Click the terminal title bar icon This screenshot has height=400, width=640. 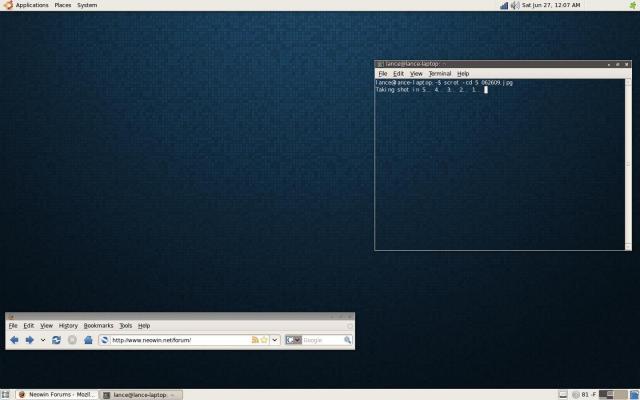click(380, 64)
